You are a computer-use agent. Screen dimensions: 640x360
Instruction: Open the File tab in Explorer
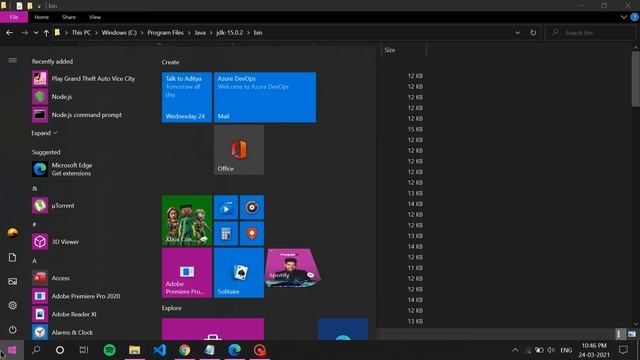[x=14, y=17]
